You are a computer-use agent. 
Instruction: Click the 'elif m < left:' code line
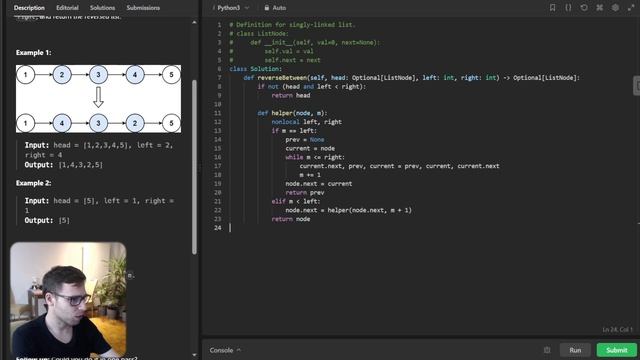click(x=296, y=201)
